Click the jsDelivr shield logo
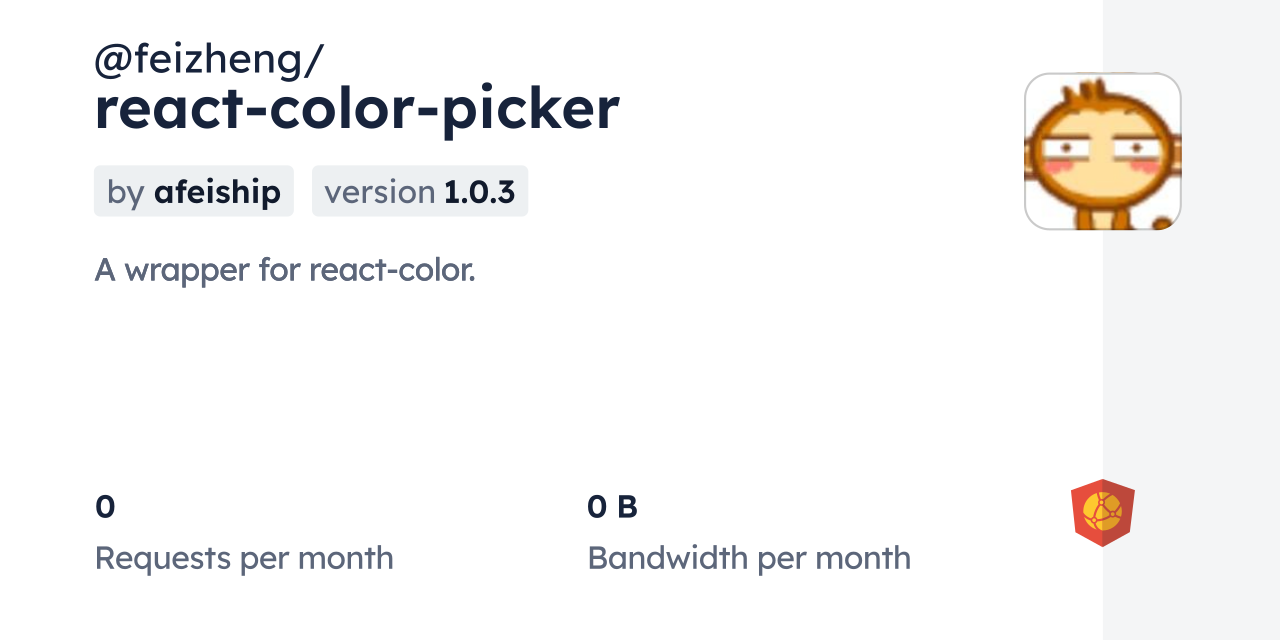This screenshot has height=640, width=1280. [1102, 513]
